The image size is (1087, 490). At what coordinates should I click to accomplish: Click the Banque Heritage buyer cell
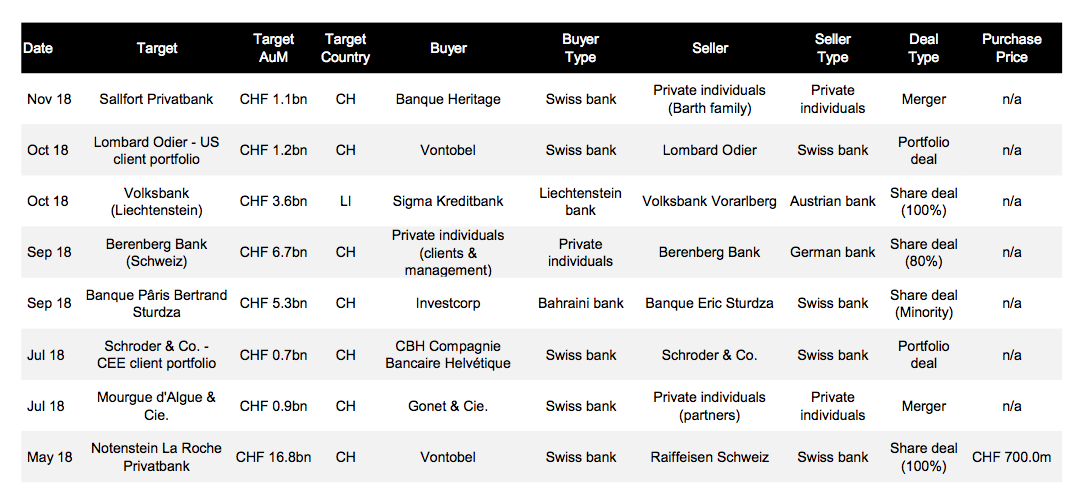[448, 99]
